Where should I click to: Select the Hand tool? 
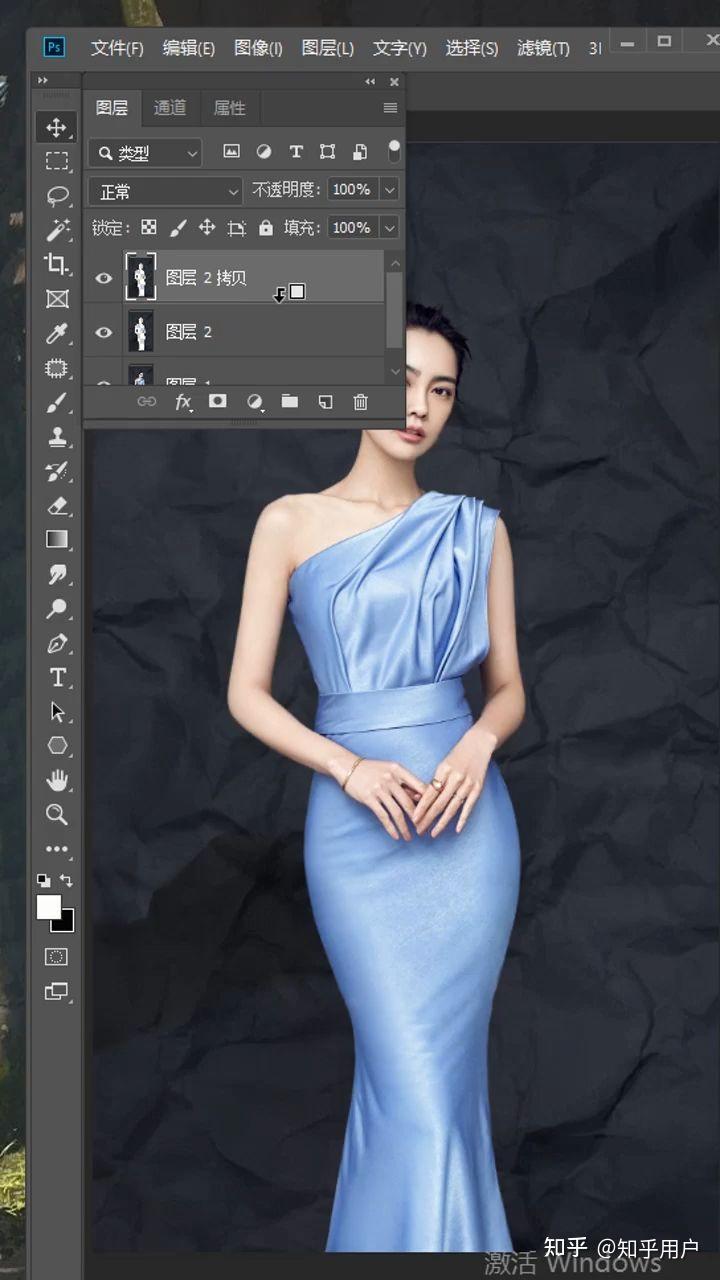(x=57, y=781)
